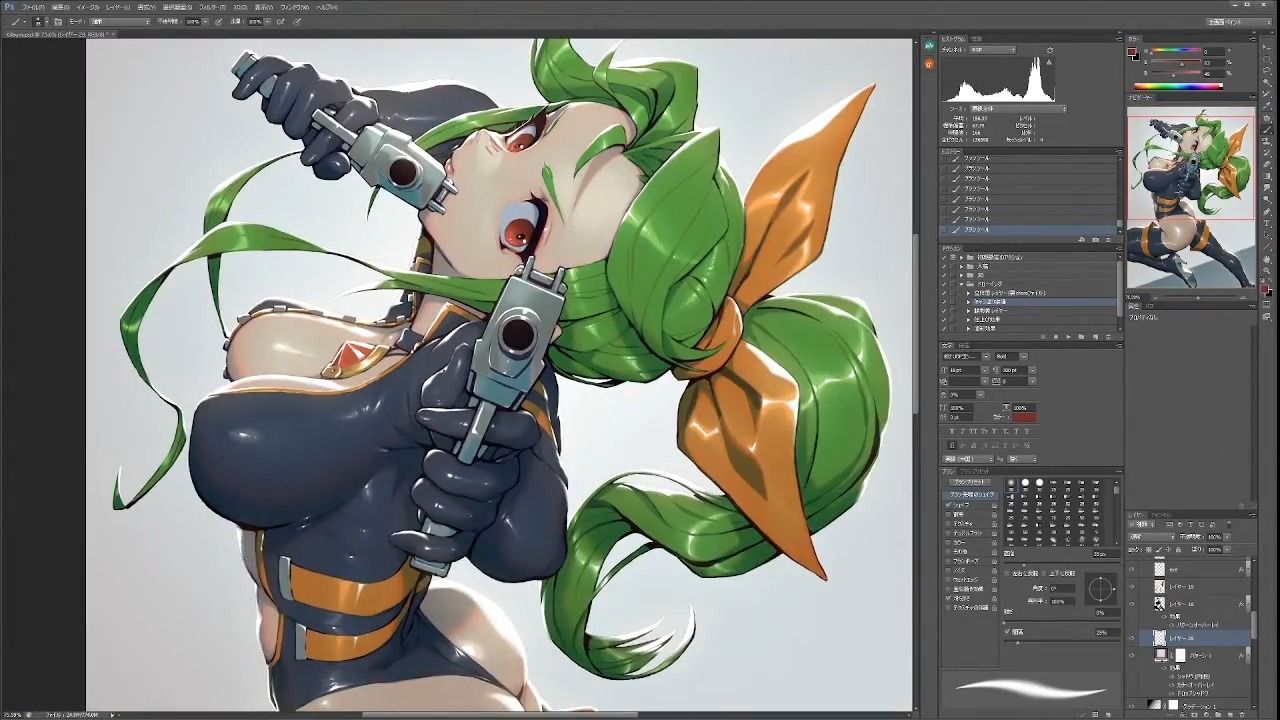Screen dimensions: 1280x720
Task: Click the ブラシプリセット button in Brush panel
Action: point(970,482)
